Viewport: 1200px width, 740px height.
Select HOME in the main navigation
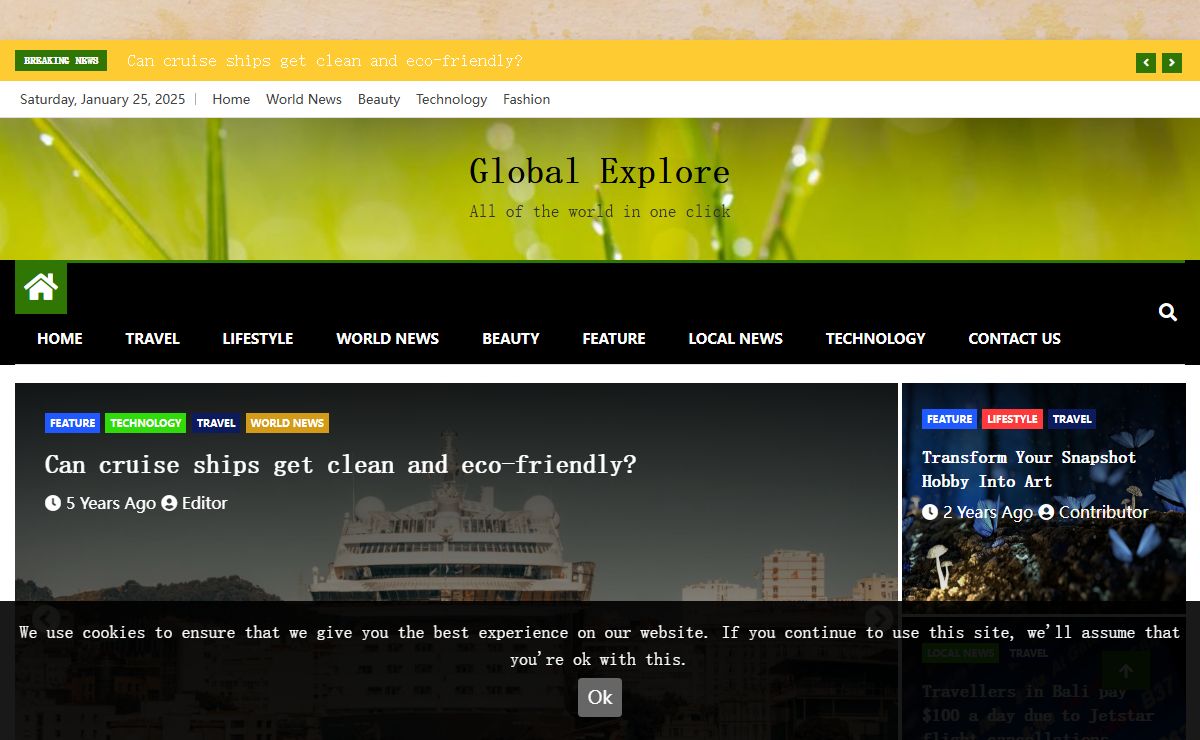click(60, 338)
